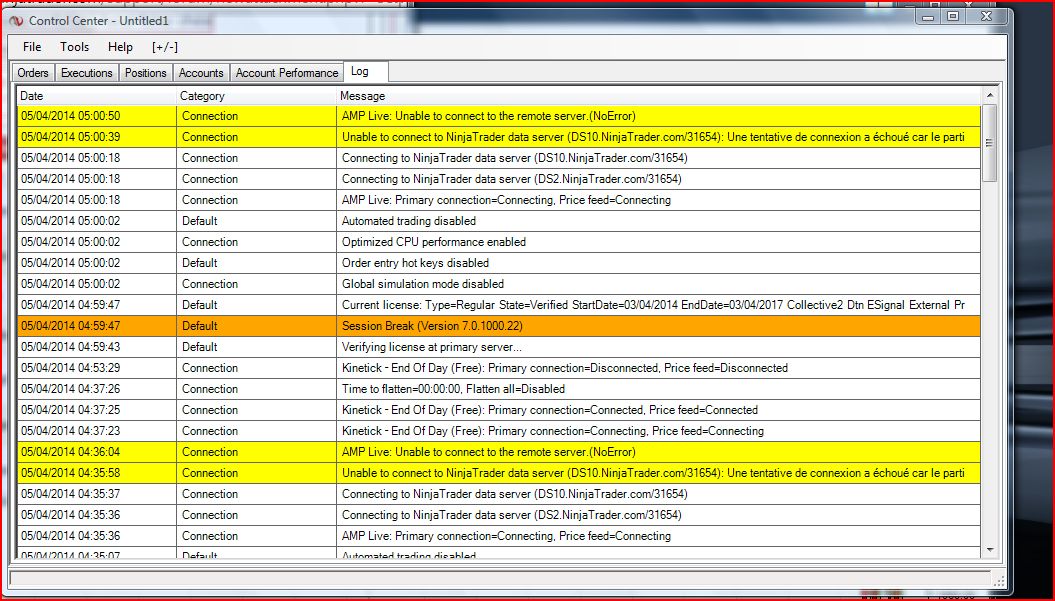
Task: Switch to the Positions tab
Action: 145,73
